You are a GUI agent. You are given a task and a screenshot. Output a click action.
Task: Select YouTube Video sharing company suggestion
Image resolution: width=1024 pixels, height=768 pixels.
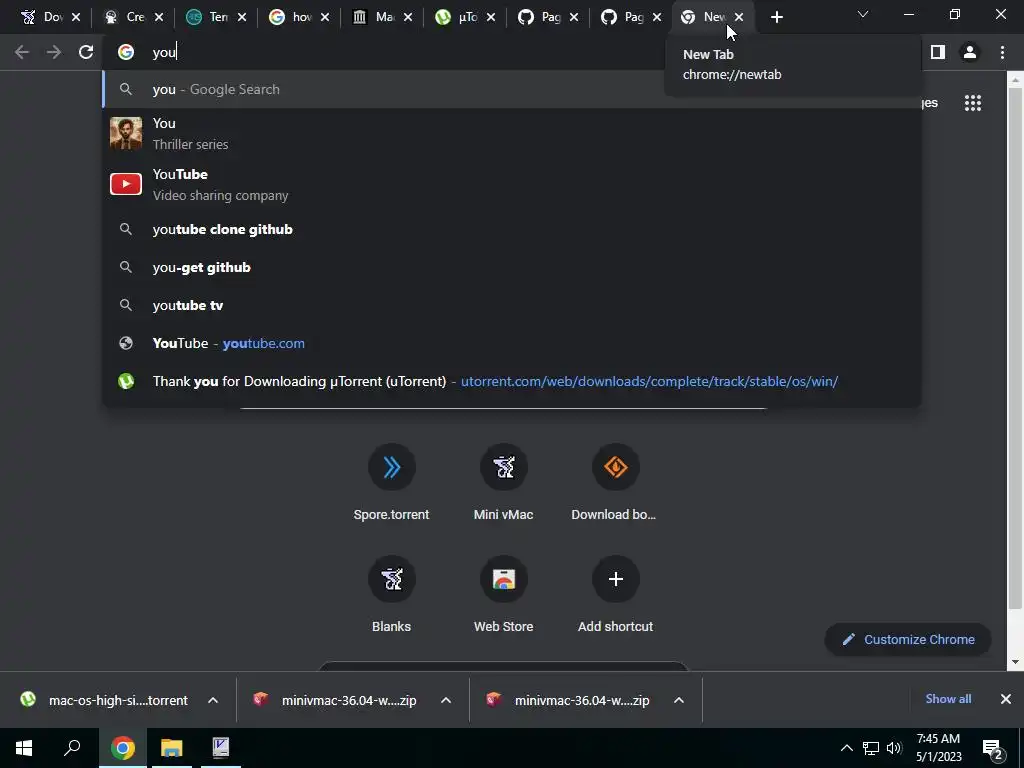[512, 184]
